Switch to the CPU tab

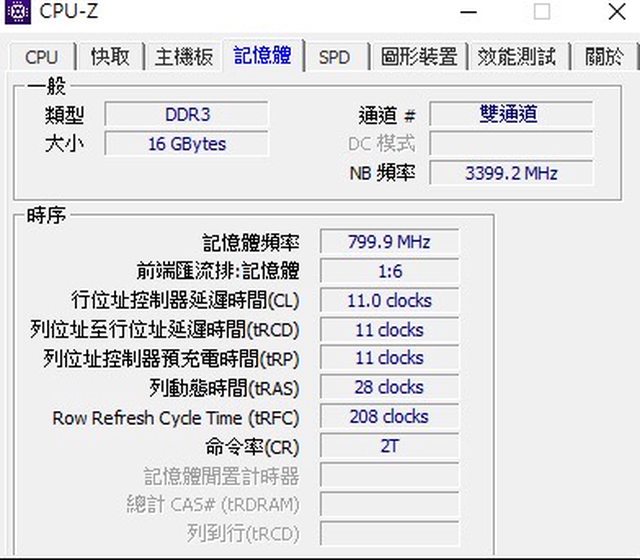[41, 57]
